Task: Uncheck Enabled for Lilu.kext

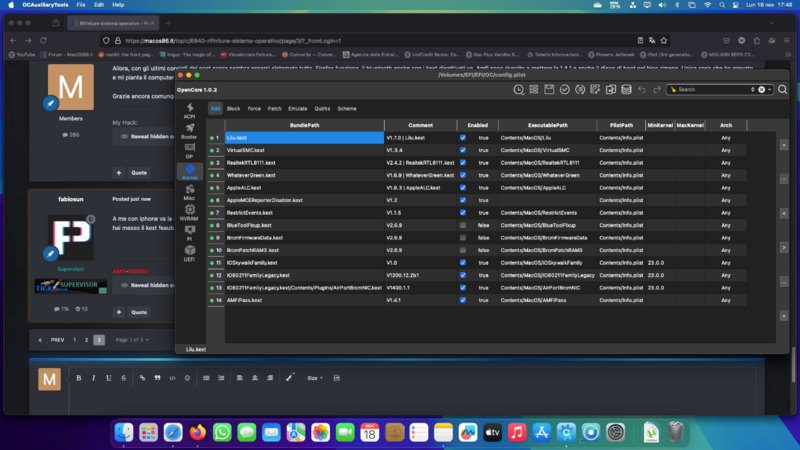Action: tap(463, 138)
